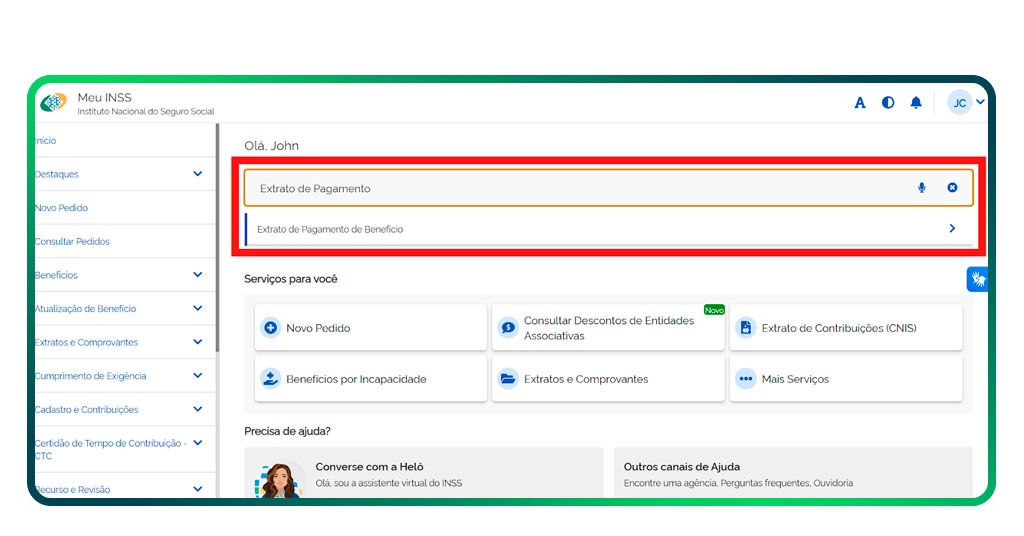Choose the Extrato de Pagamento de Benefício suggestion
Viewport: 1024px width, 536px height.
pos(600,229)
